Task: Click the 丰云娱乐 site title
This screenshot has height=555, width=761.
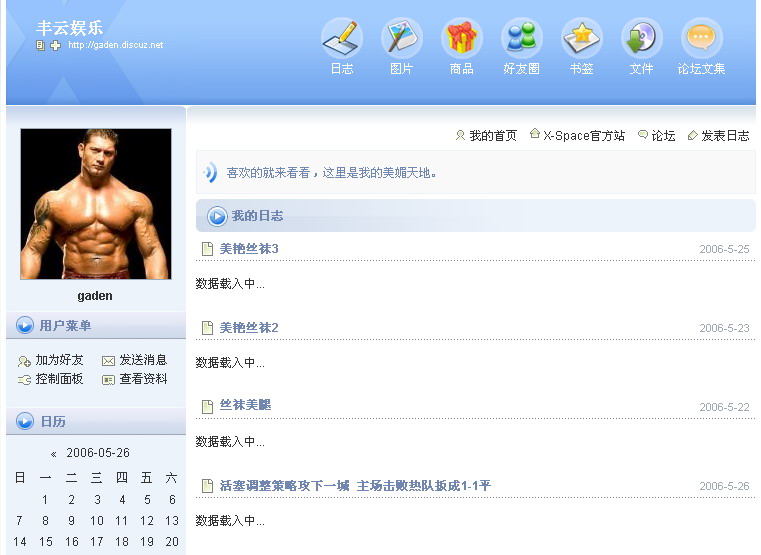Action: point(69,28)
